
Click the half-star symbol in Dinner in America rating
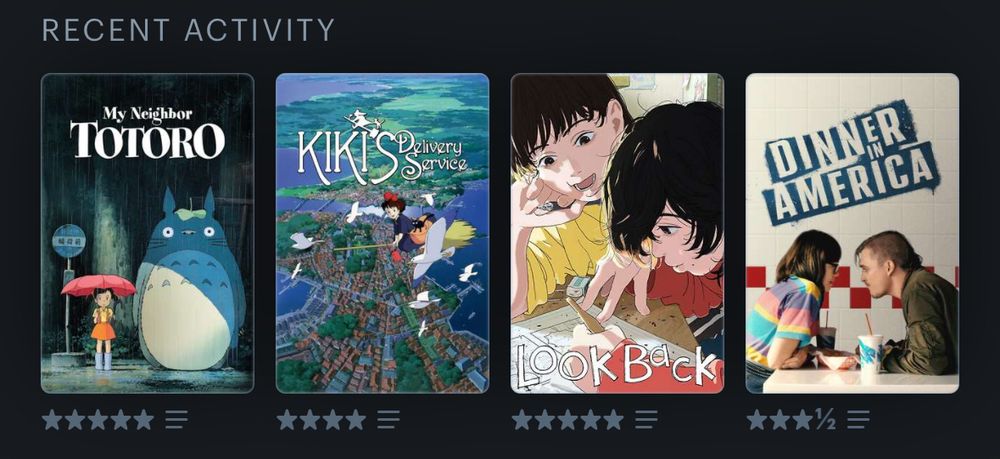[x=825, y=419]
